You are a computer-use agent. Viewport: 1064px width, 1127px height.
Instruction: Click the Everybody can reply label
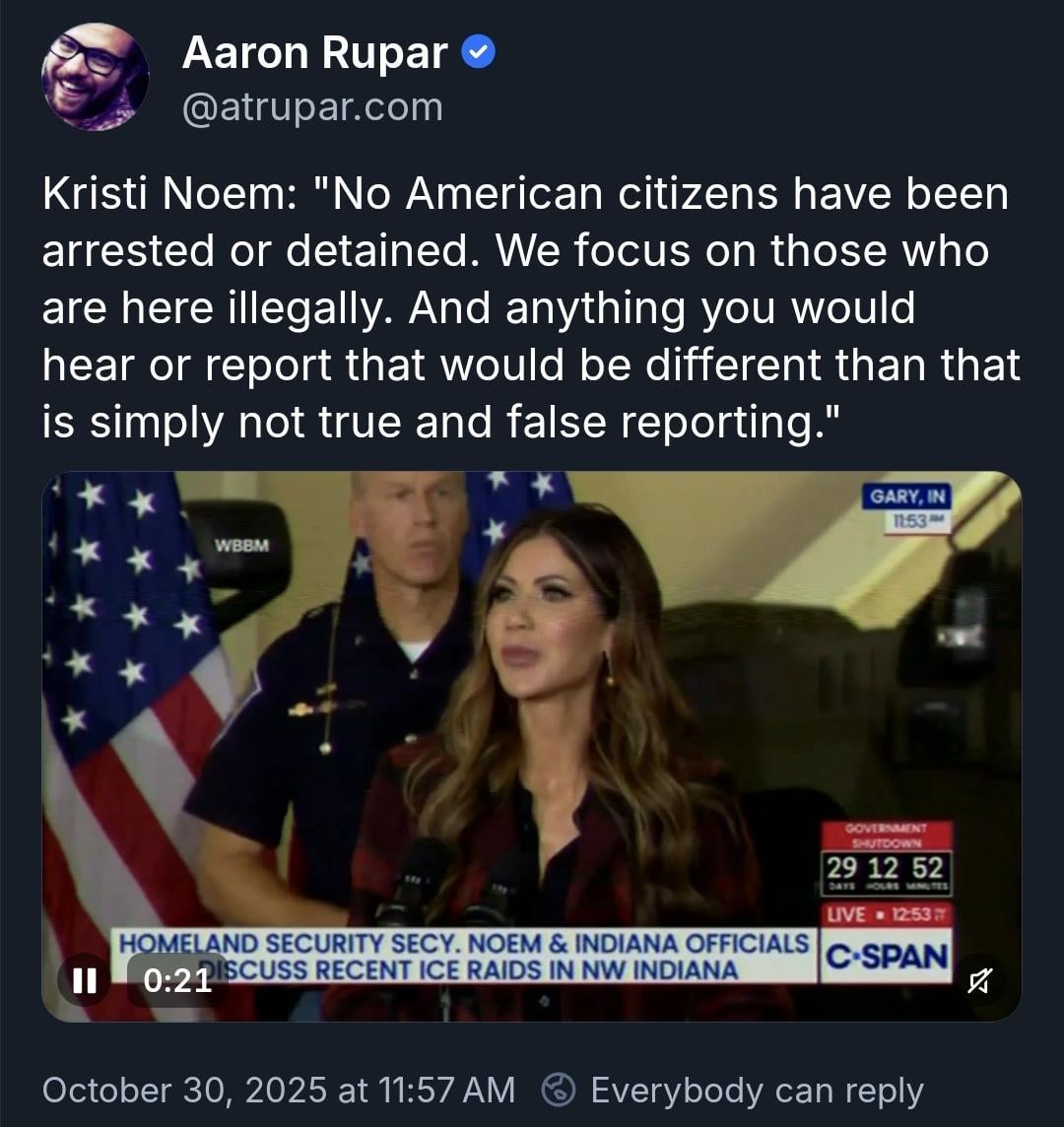pos(757,1091)
